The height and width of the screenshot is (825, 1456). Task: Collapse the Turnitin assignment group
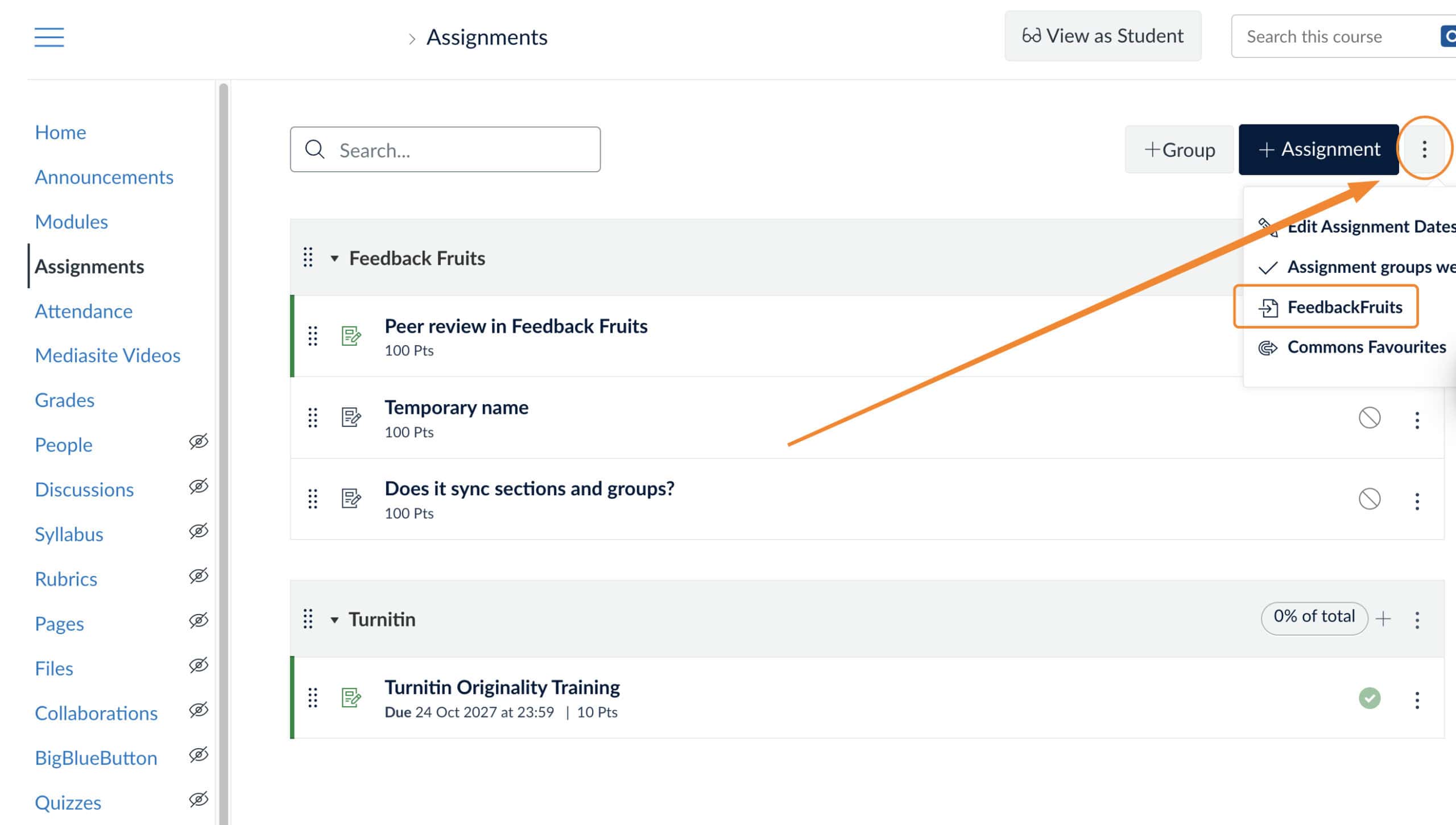334,620
